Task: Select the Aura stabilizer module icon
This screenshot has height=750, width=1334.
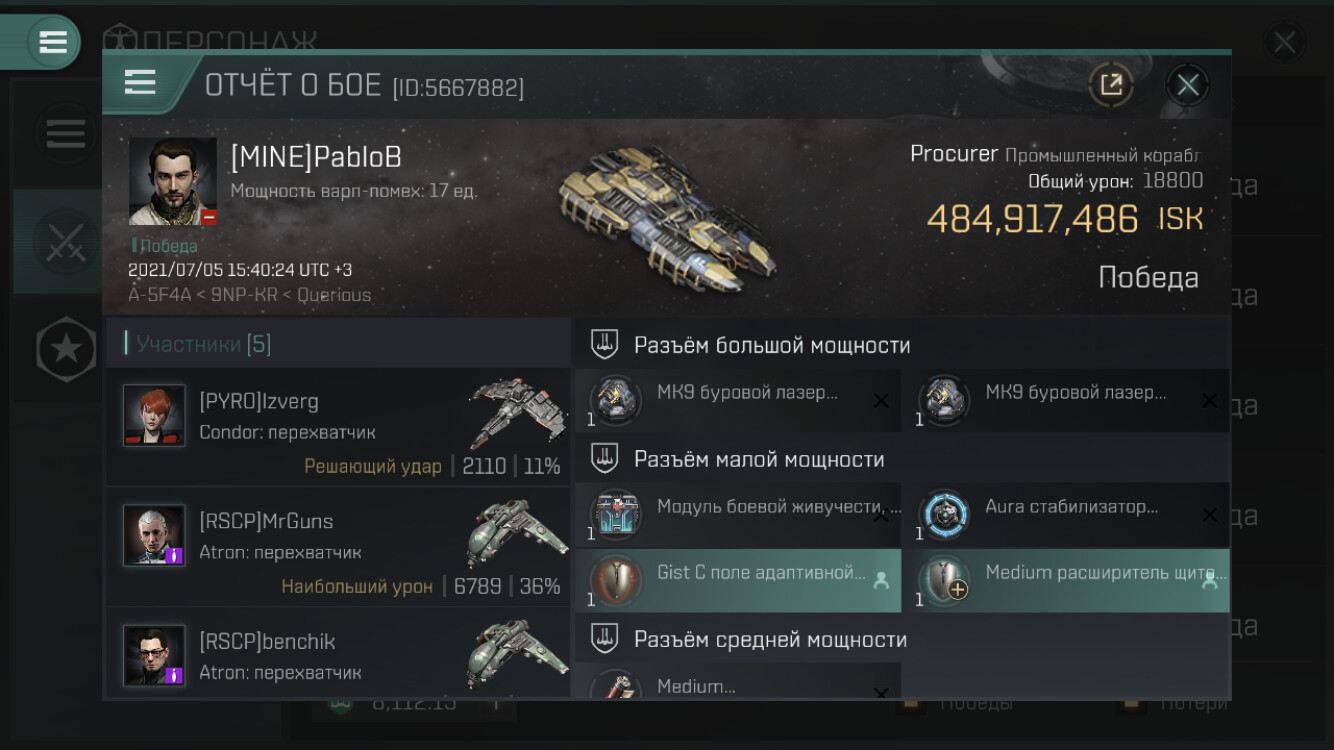Action: [944, 515]
